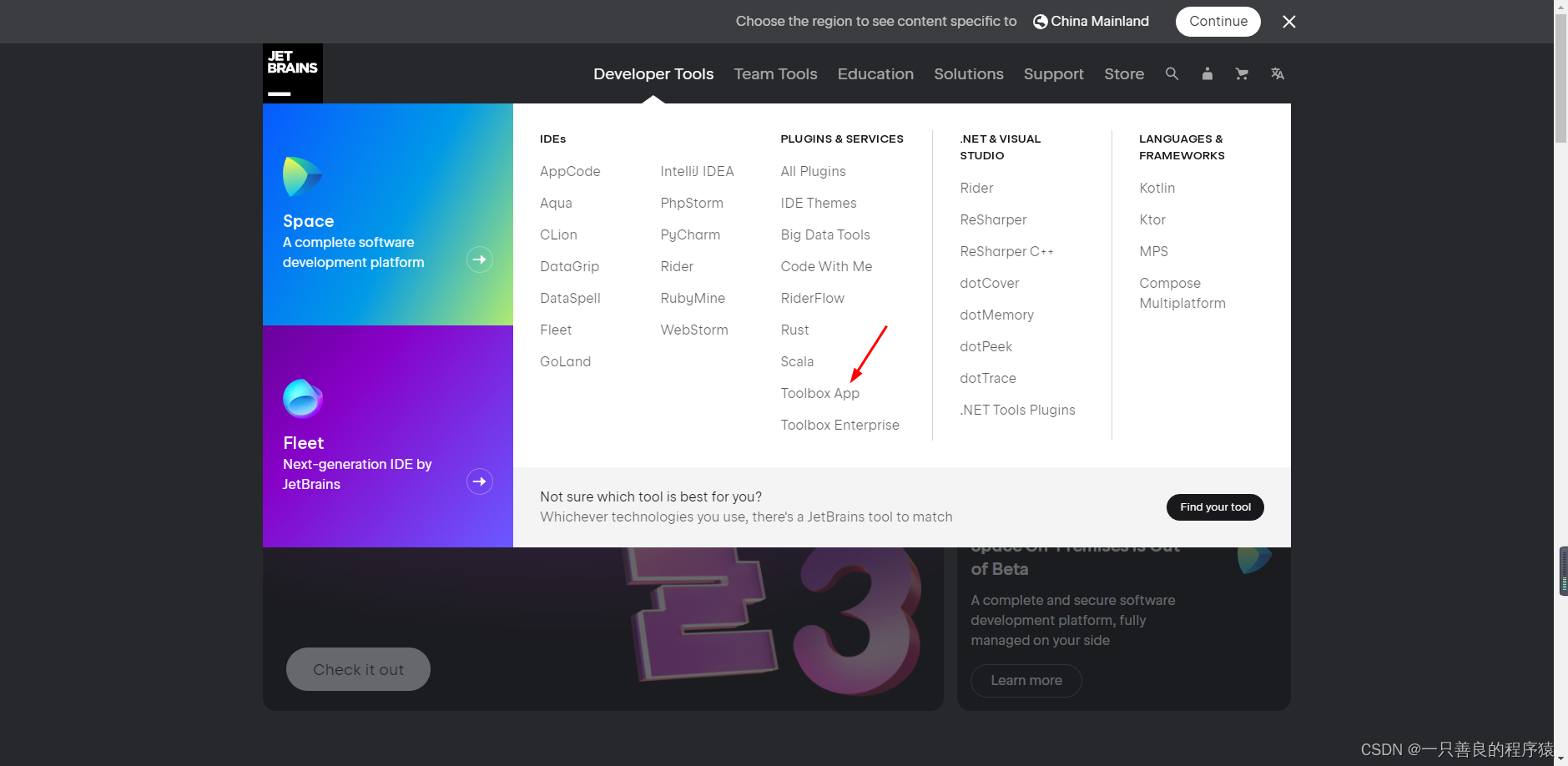Click the arrow on the Space card

click(480, 260)
